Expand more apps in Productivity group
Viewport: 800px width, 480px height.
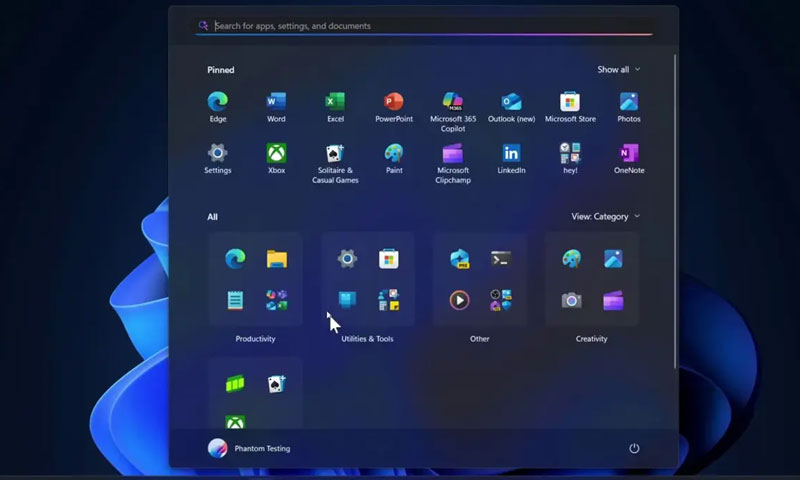277,300
